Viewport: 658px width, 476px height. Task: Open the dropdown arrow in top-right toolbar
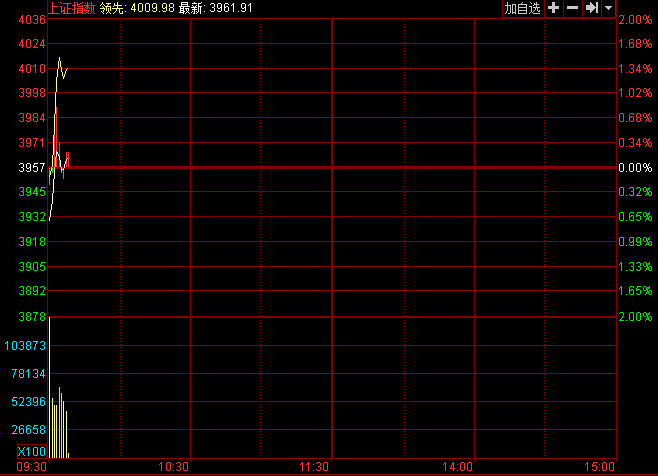point(608,8)
